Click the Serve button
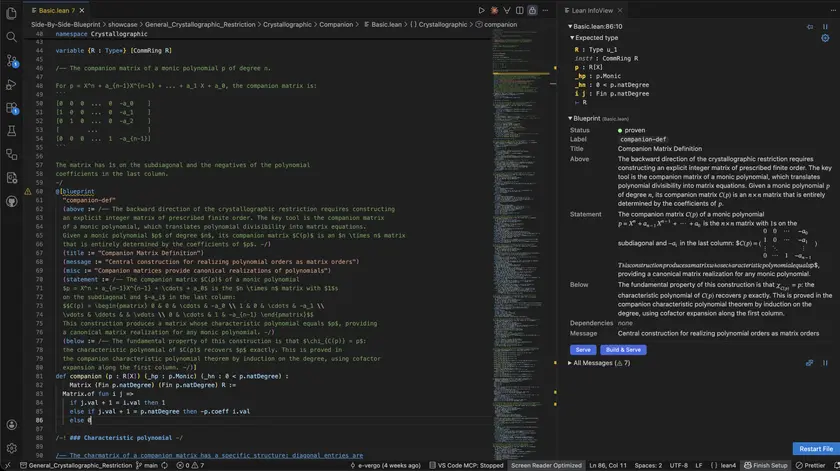840x471 pixels. [x=582, y=350]
